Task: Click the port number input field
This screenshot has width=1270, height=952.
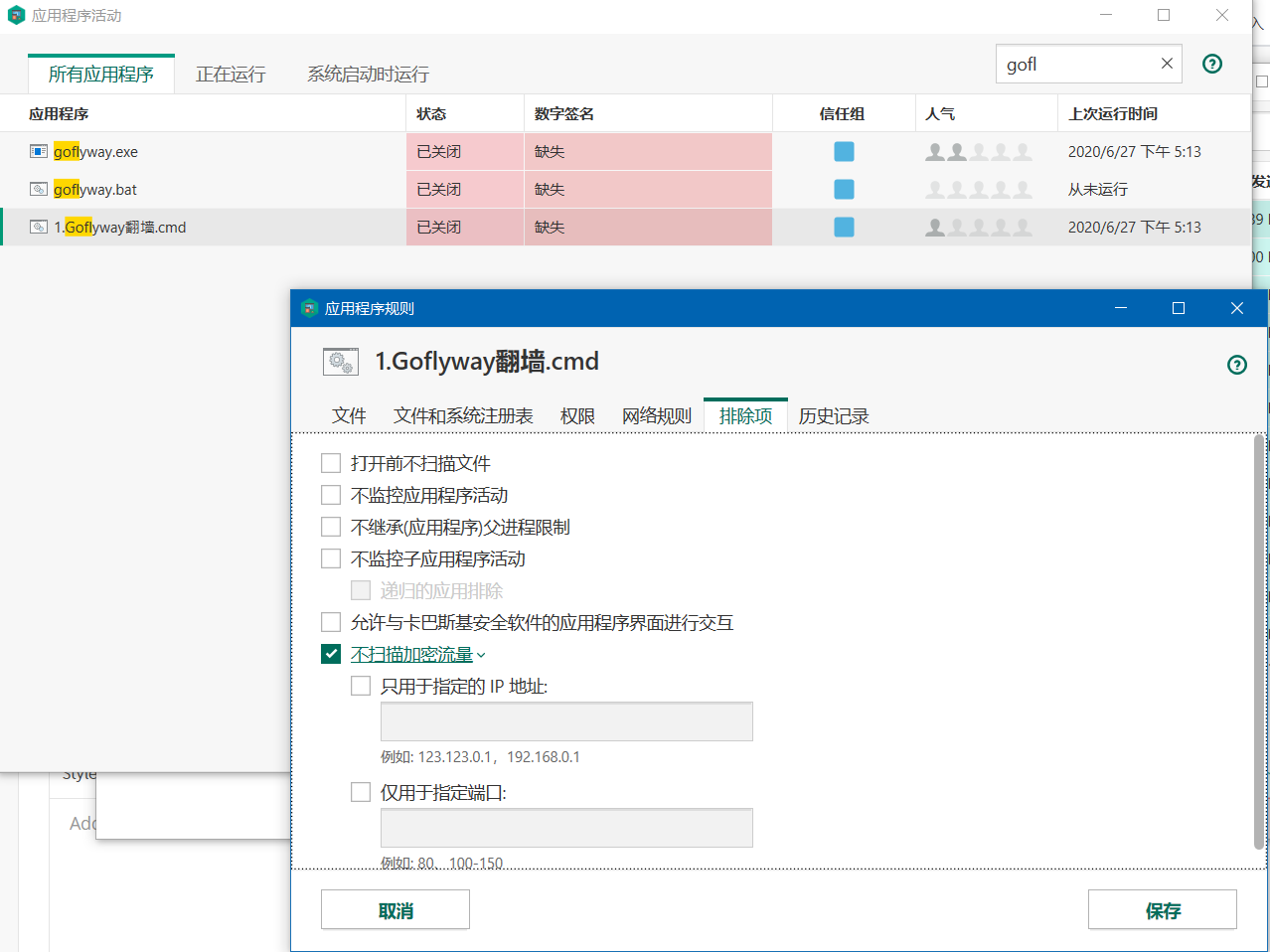Action: point(566,828)
